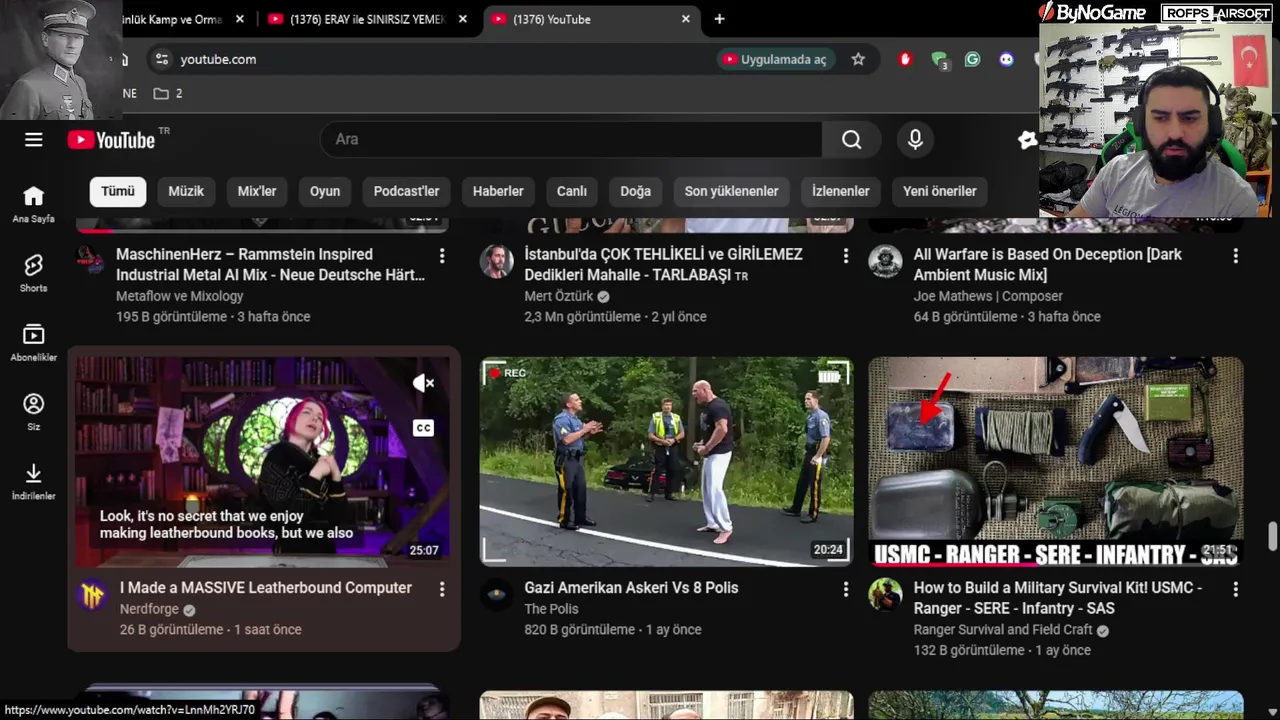The image size is (1280, 720).
Task: Click the search magnifier button
Action: click(851, 140)
